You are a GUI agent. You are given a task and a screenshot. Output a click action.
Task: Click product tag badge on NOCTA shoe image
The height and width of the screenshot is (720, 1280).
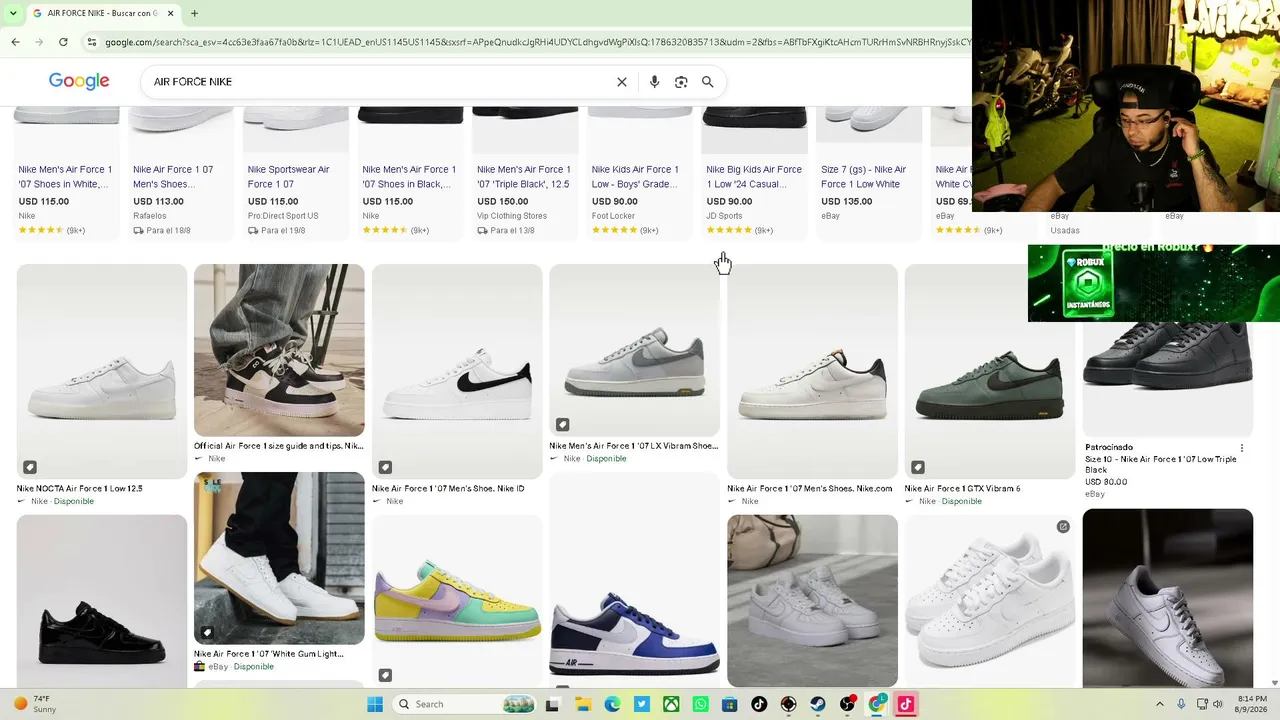30,467
